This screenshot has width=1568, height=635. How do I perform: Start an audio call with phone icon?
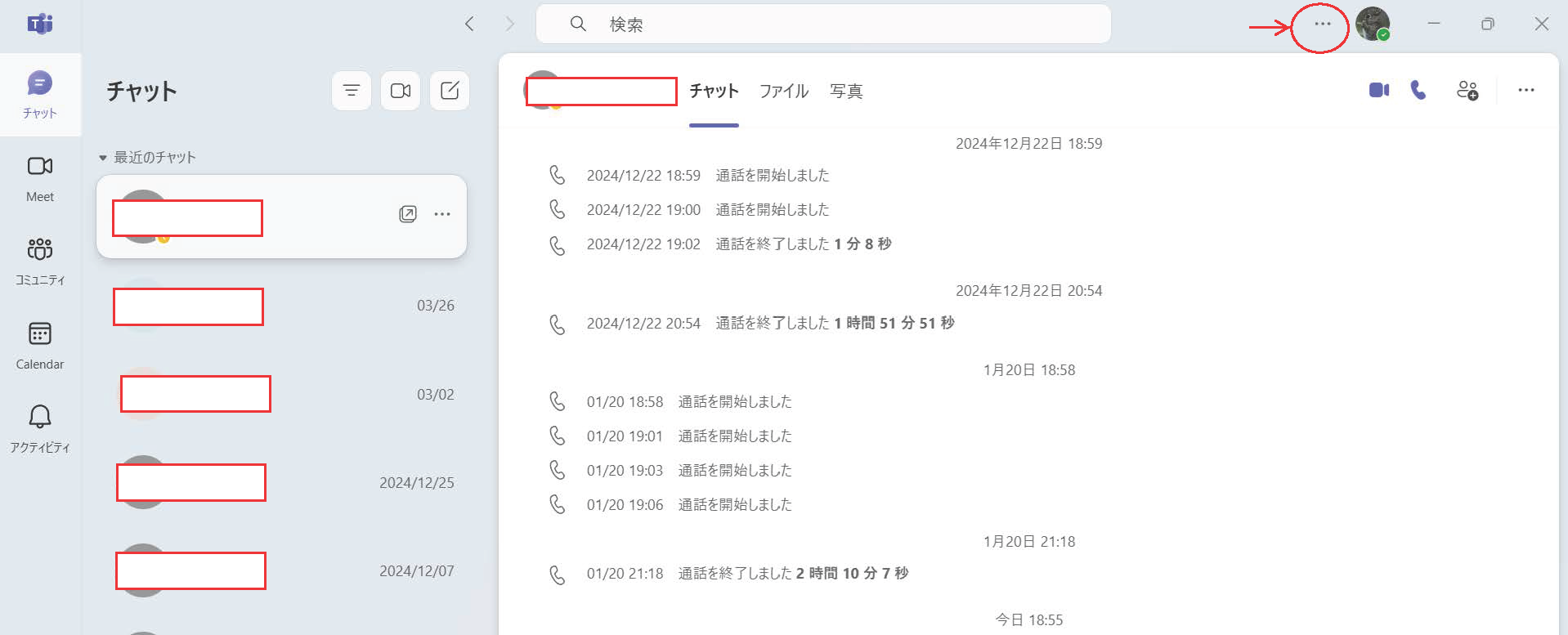(1418, 90)
